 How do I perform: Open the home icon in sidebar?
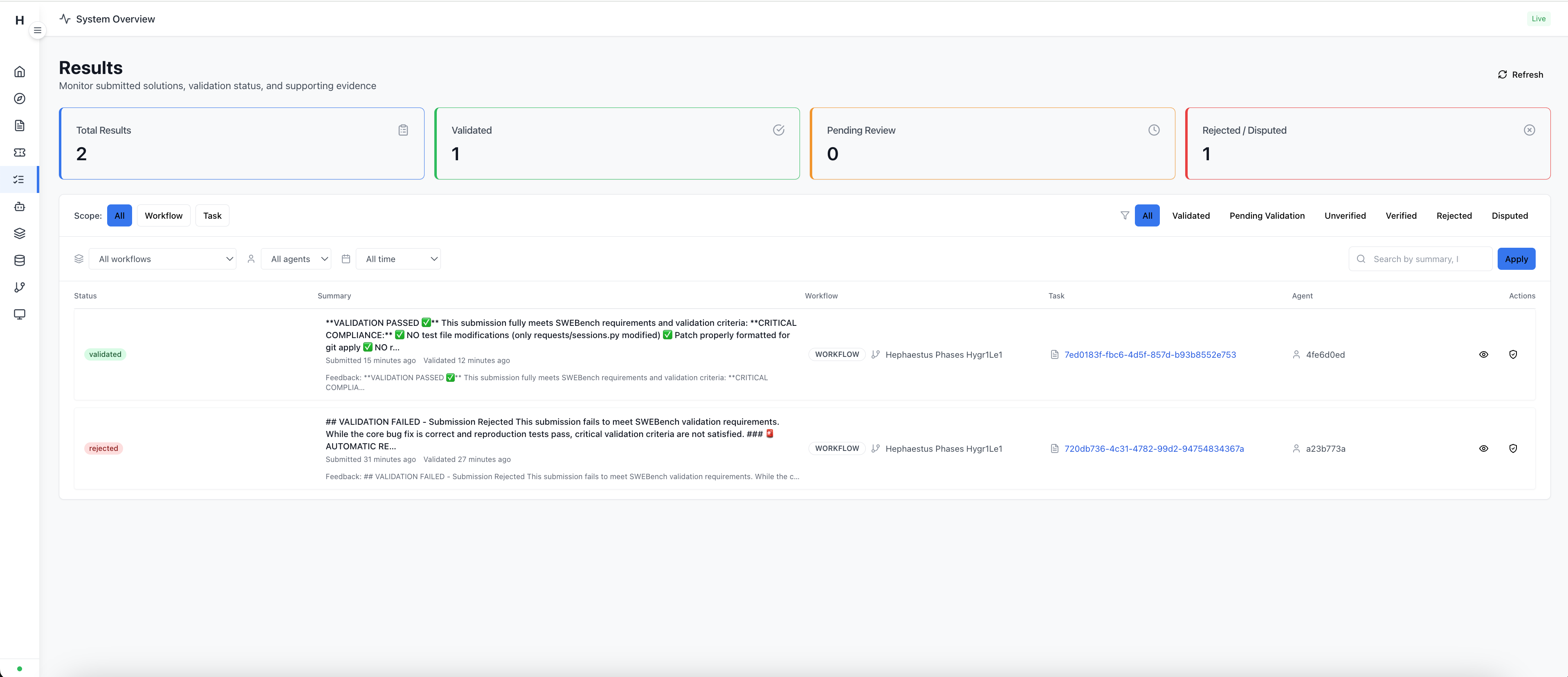pos(20,72)
